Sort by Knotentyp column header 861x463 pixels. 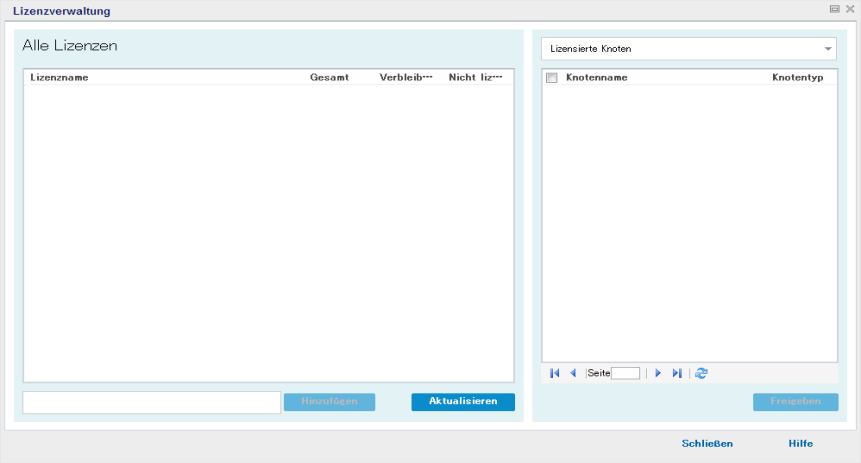(x=798, y=77)
